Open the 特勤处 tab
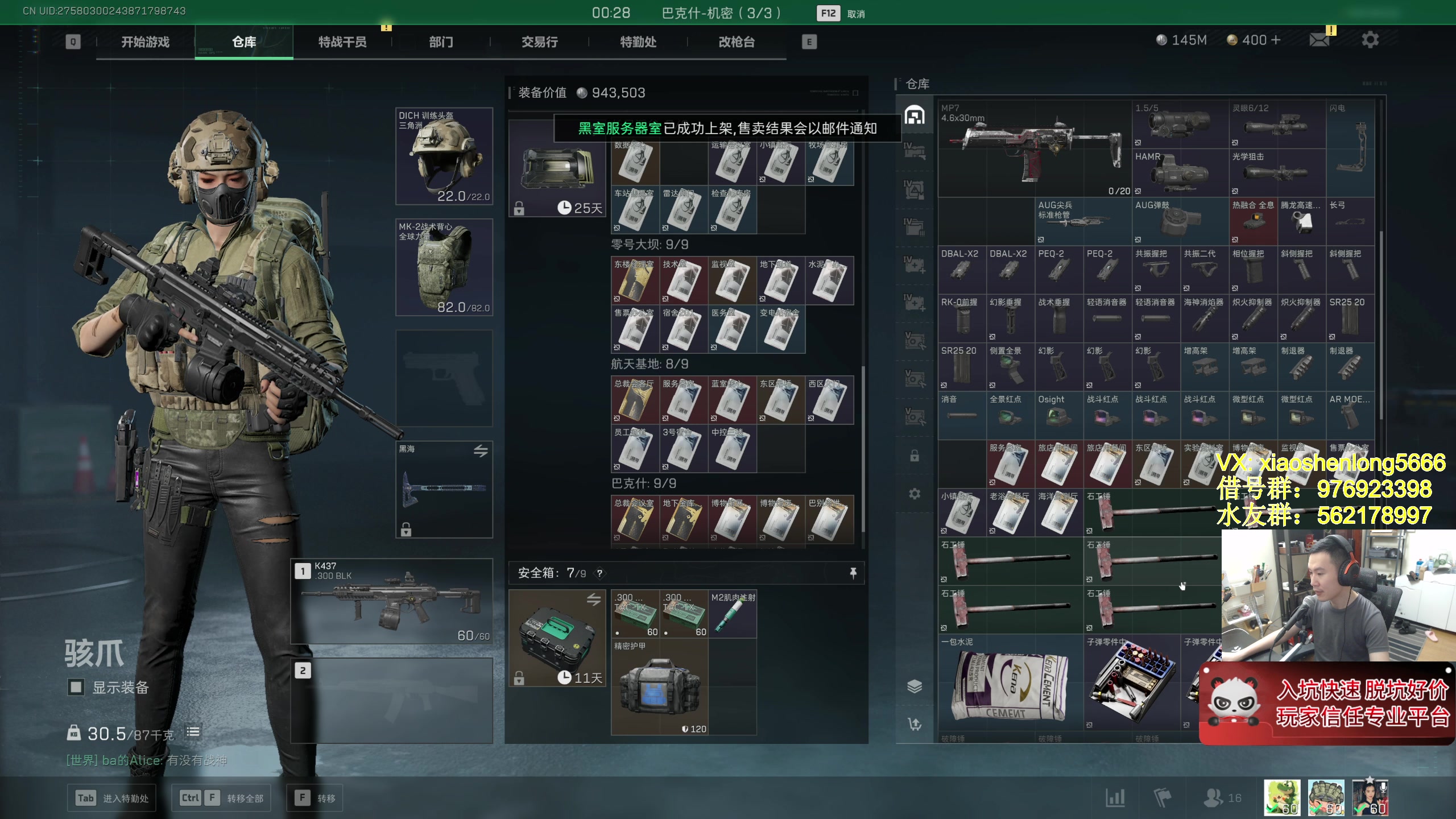 (638, 42)
